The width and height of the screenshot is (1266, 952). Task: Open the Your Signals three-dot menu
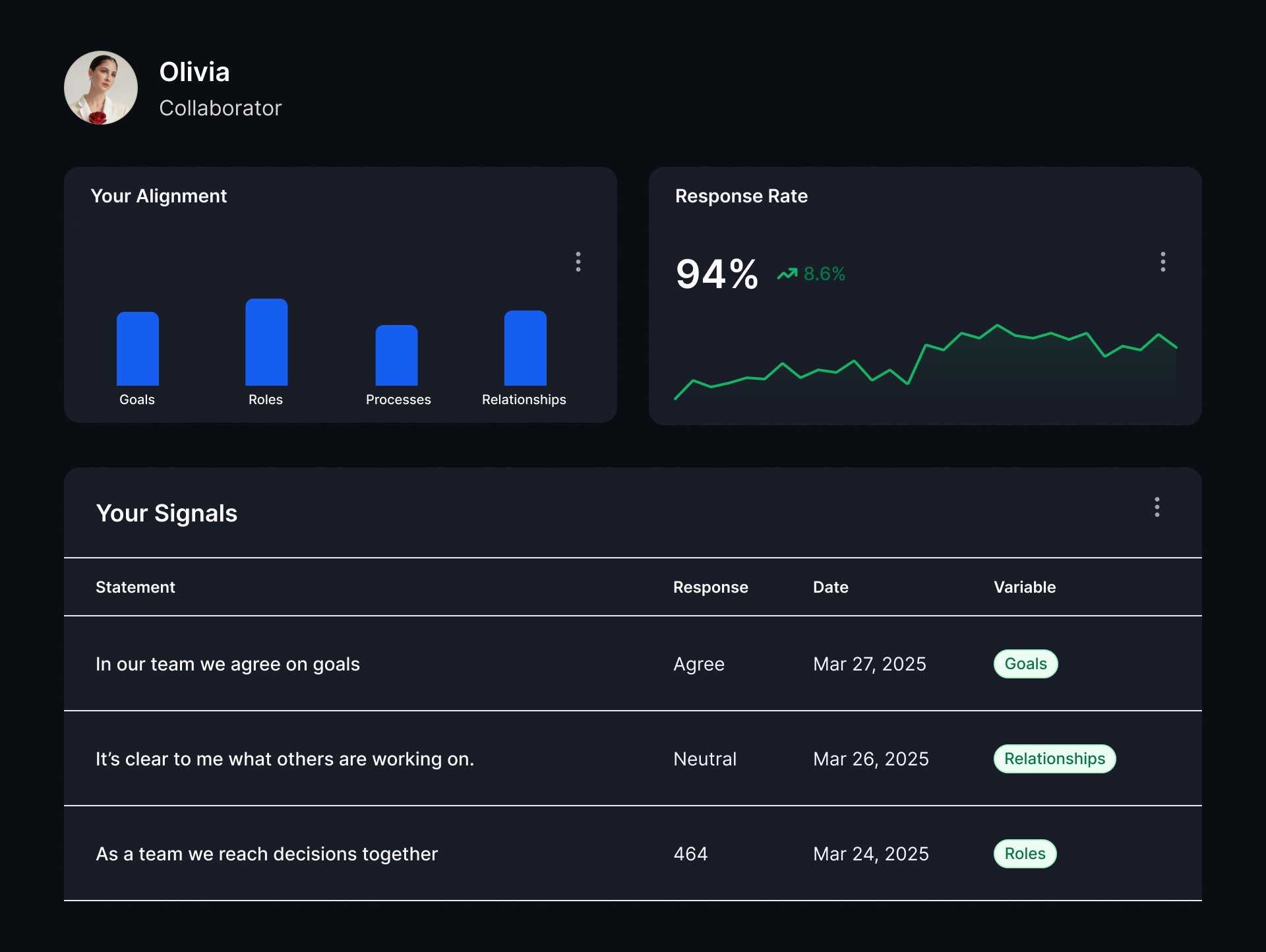[x=1157, y=507]
